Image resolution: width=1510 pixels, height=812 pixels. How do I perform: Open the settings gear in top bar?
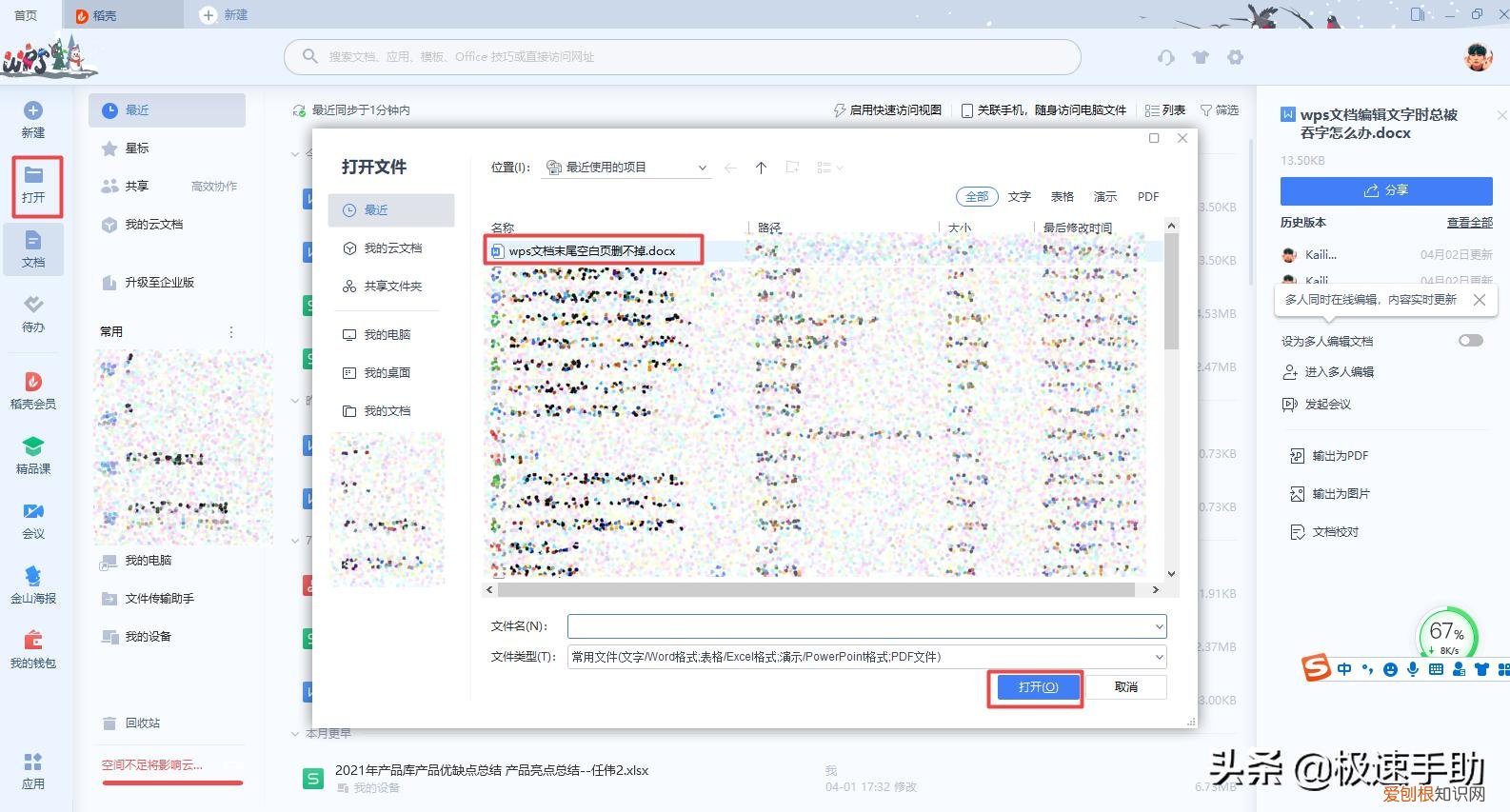click(1235, 57)
